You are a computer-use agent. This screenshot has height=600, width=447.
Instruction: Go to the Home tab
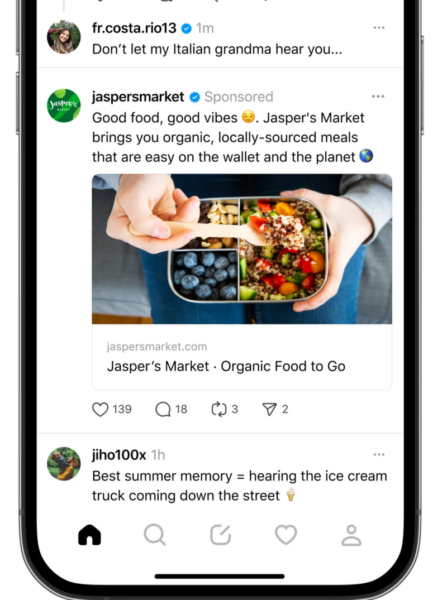pos(90,535)
